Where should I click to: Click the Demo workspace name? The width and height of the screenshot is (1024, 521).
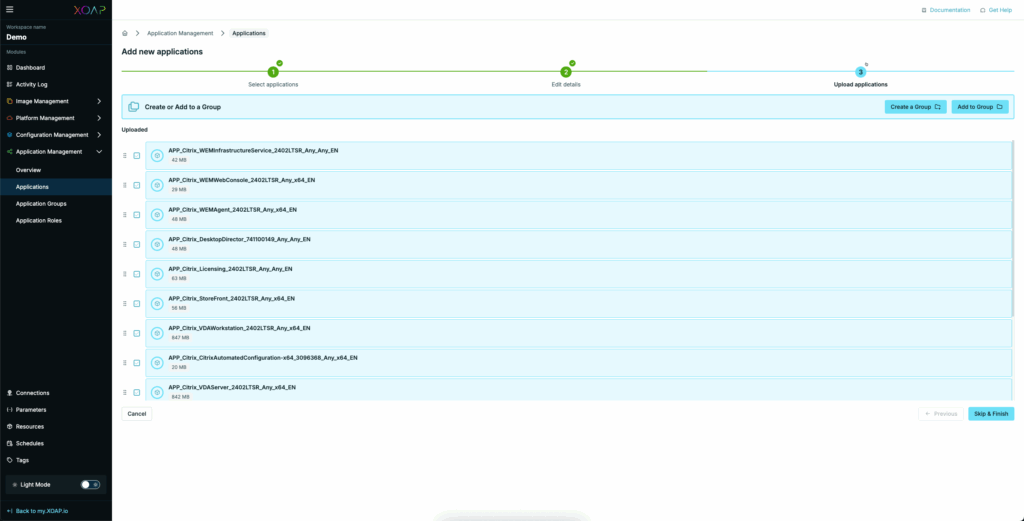click(16, 37)
